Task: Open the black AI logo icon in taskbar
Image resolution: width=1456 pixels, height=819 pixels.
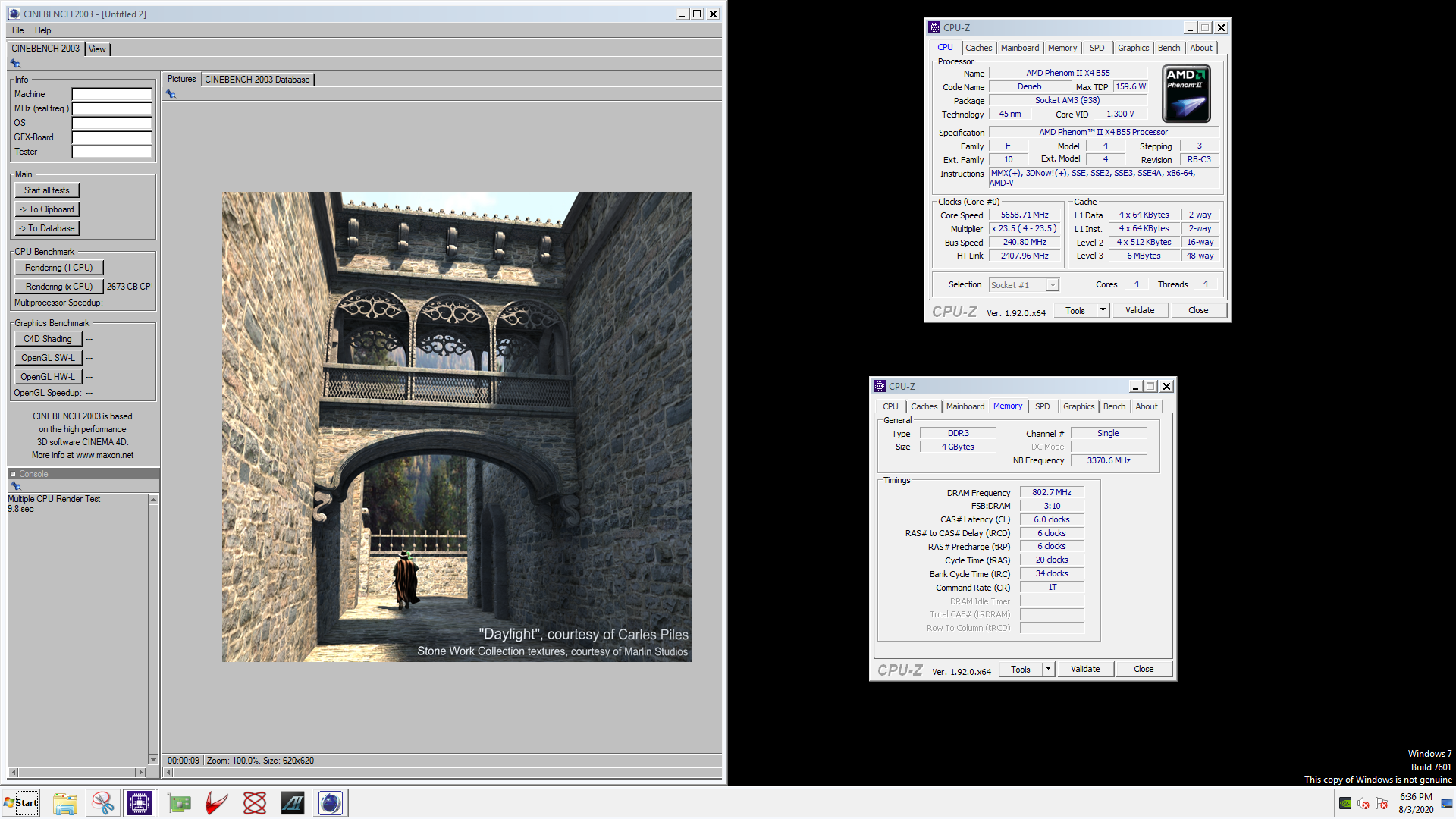Action: tap(292, 803)
